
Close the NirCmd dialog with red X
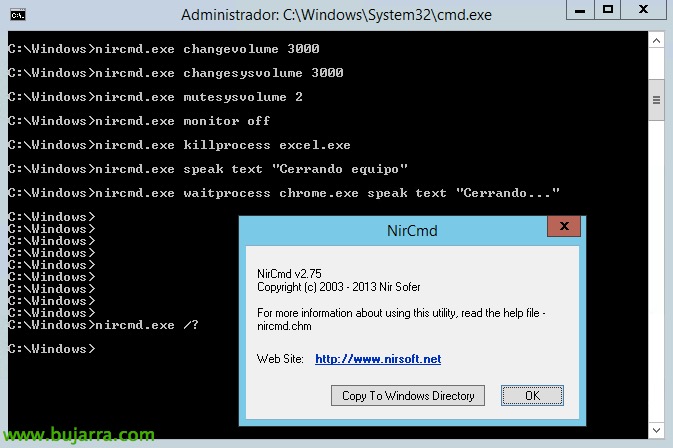click(x=563, y=228)
